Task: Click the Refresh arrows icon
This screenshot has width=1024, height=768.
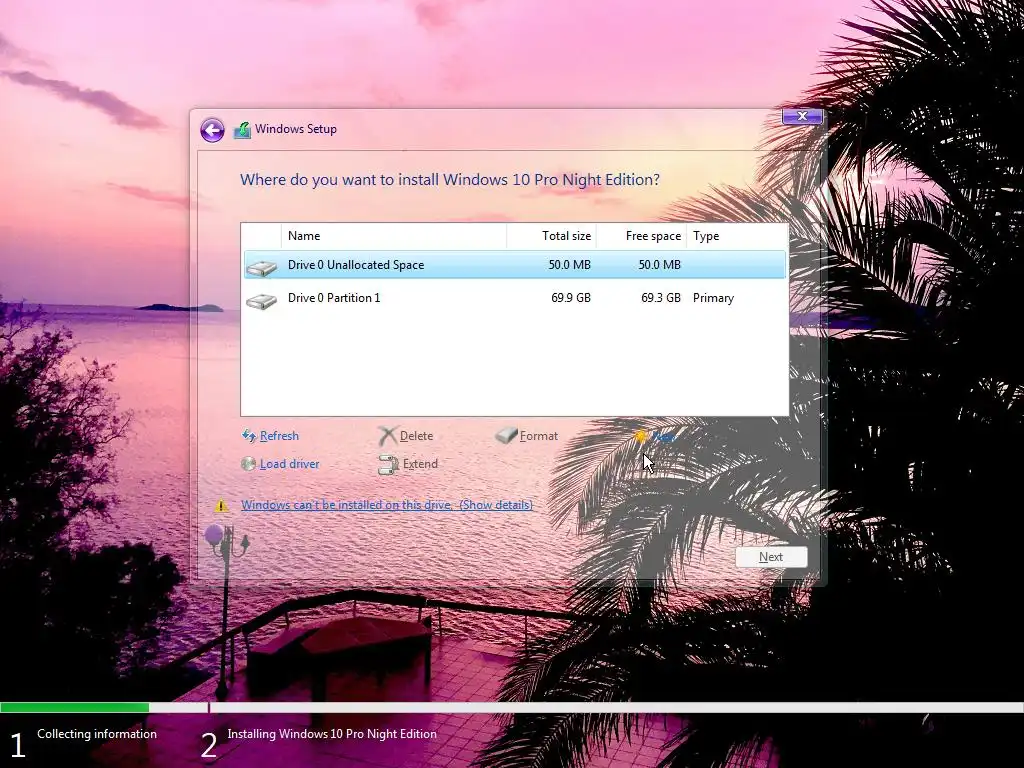Action: [249, 436]
